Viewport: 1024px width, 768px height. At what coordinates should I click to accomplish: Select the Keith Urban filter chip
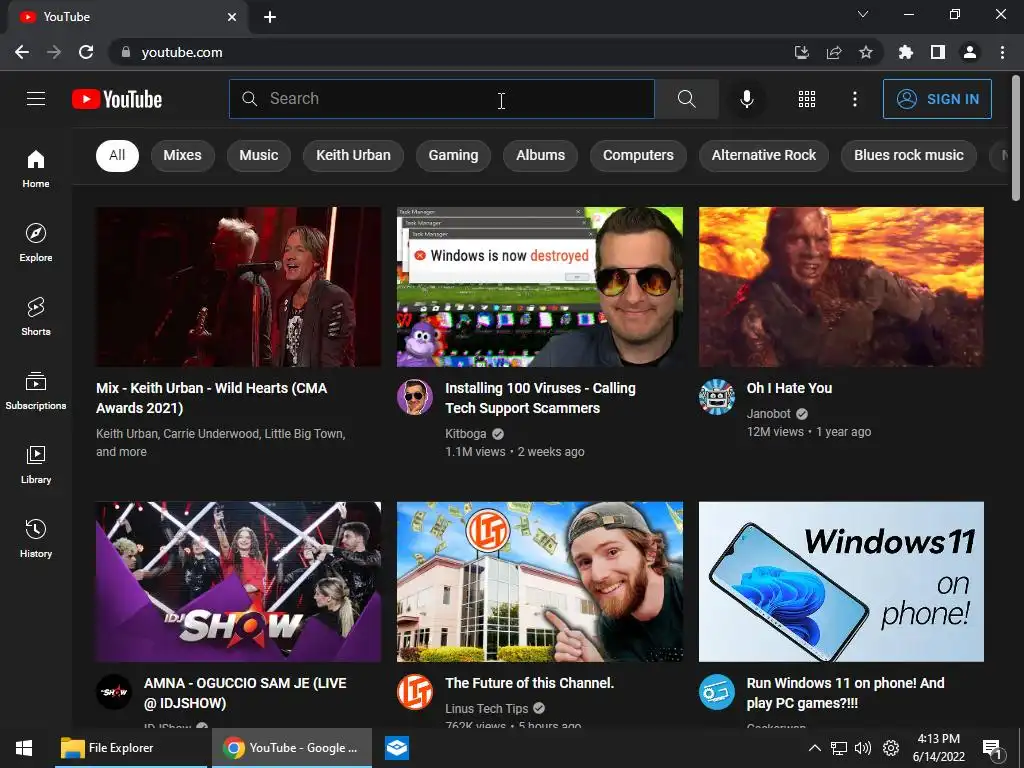(x=353, y=155)
